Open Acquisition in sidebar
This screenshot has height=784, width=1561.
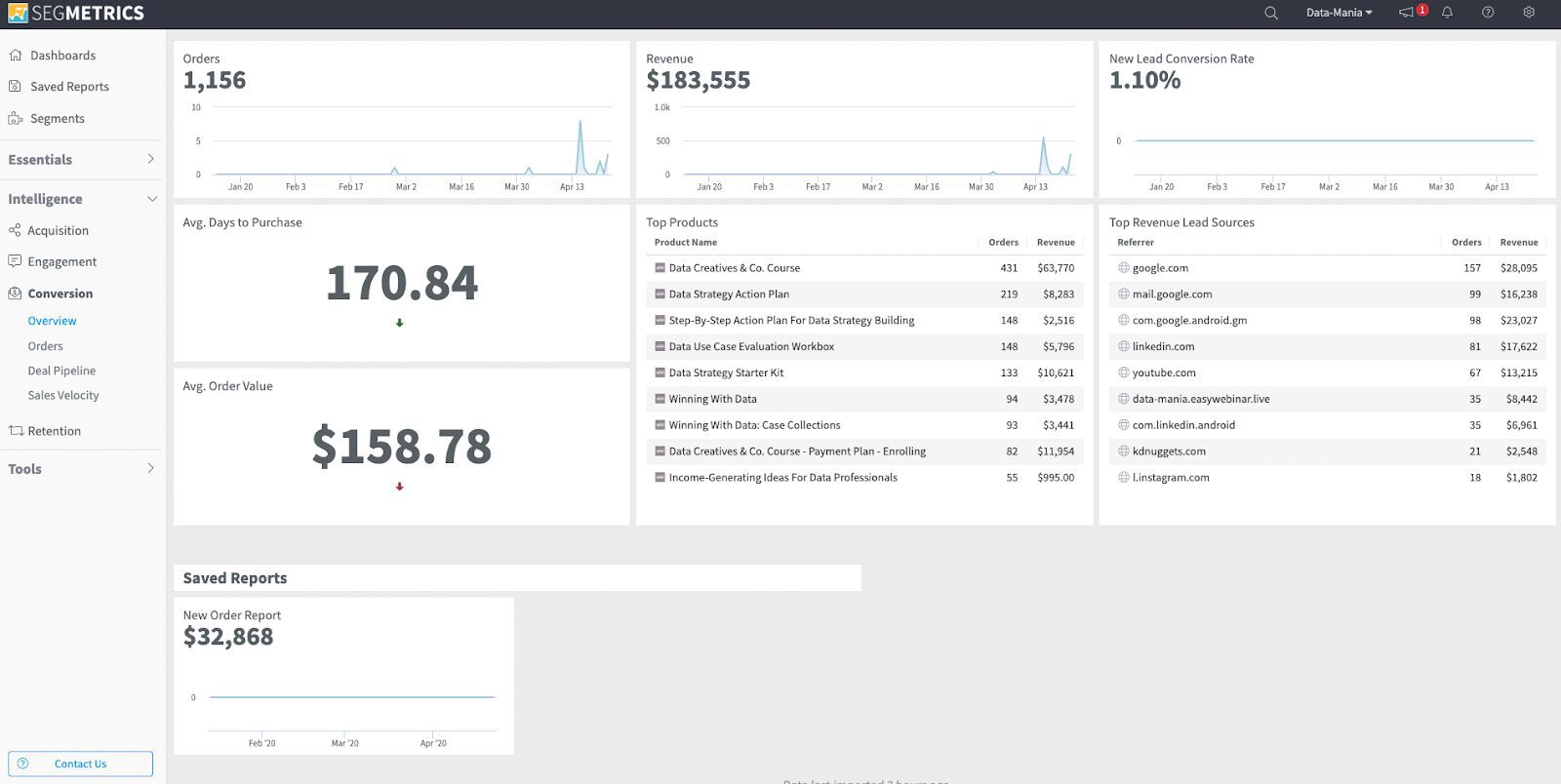(58, 231)
